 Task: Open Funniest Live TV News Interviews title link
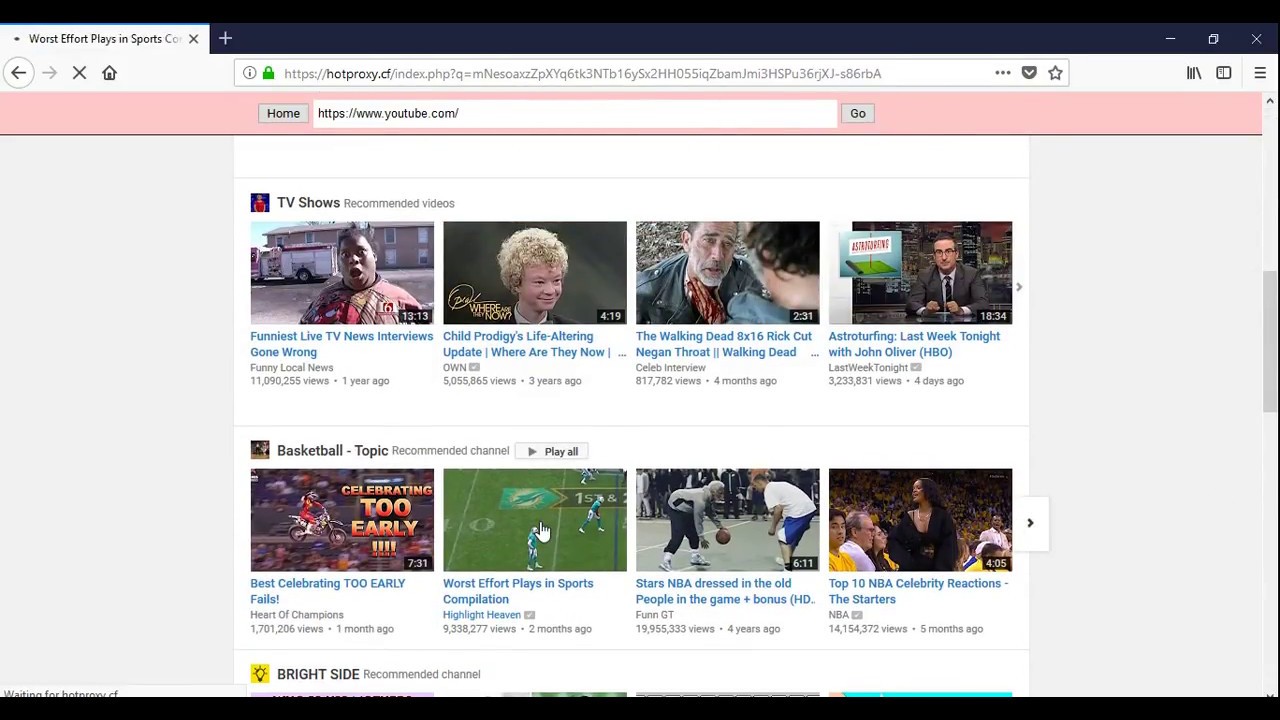(x=341, y=344)
